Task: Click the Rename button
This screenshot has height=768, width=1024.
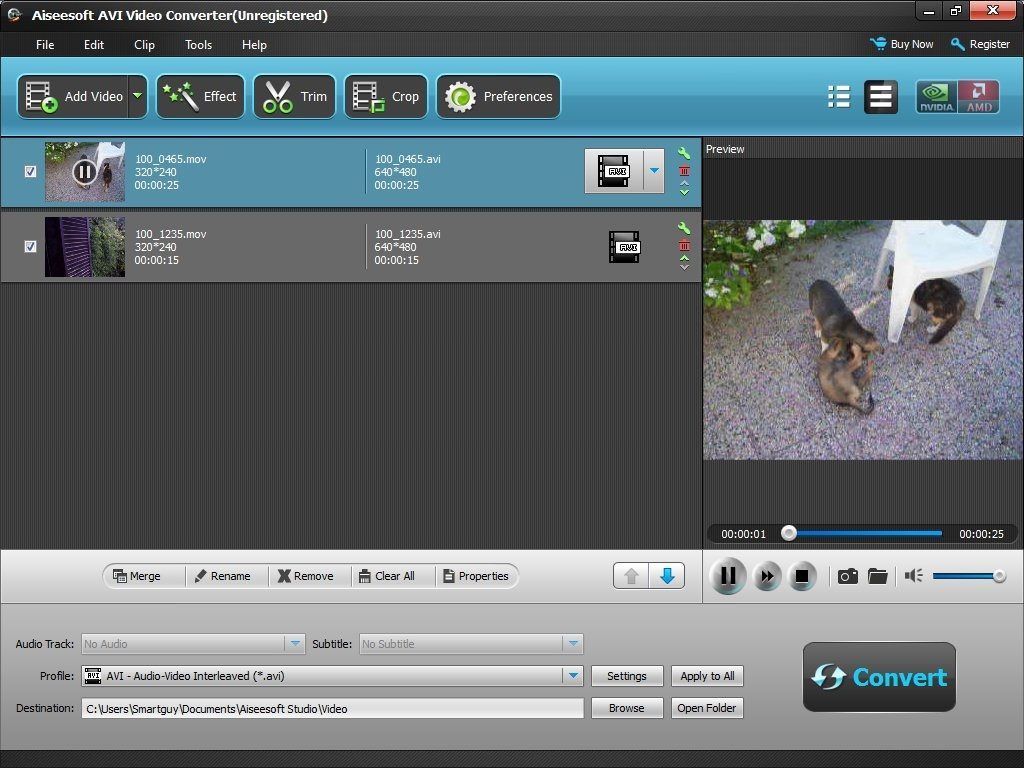Action: click(x=223, y=576)
